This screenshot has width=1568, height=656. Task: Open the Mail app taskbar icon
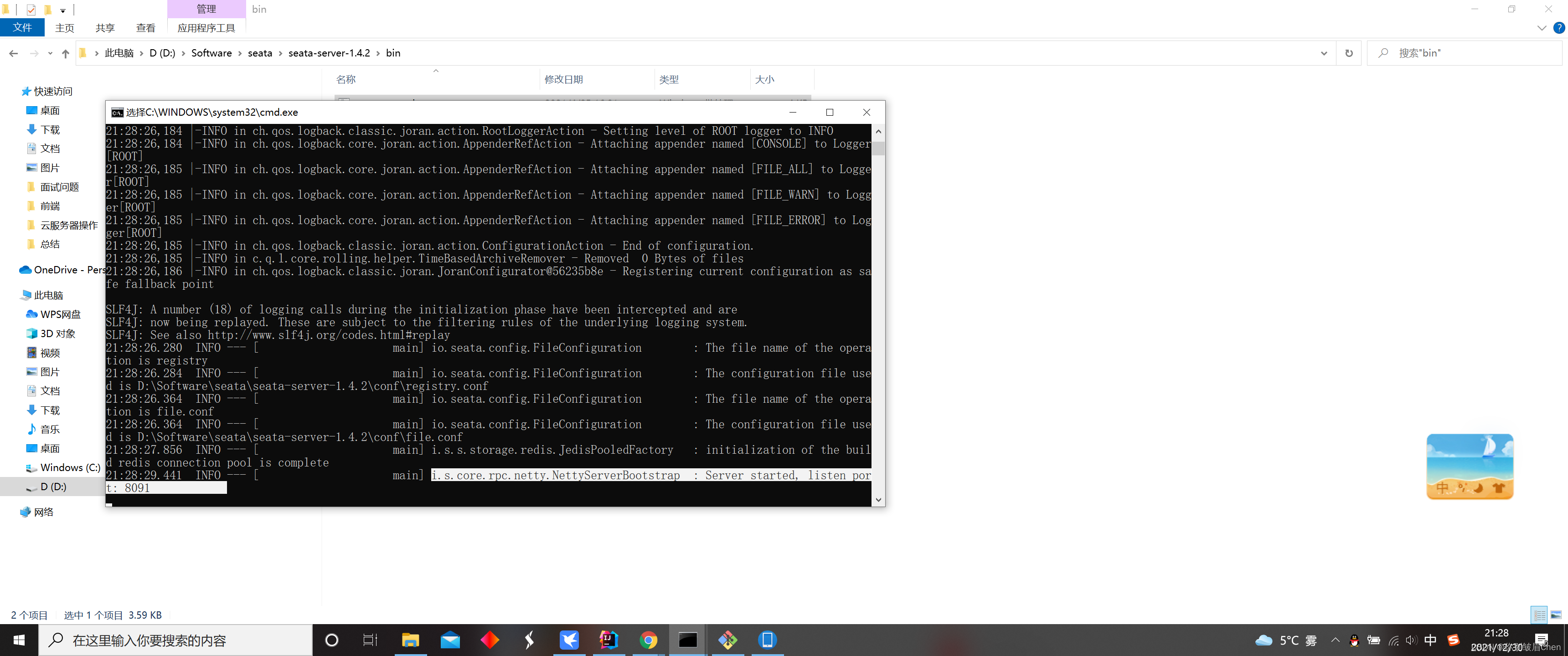pos(450,640)
